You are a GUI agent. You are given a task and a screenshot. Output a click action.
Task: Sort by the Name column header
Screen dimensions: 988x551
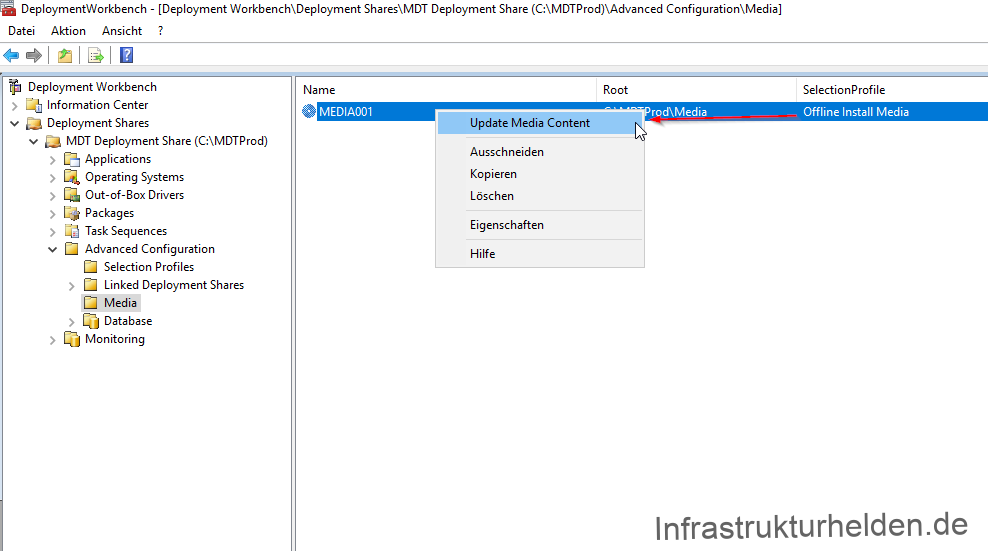tap(447, 90)
